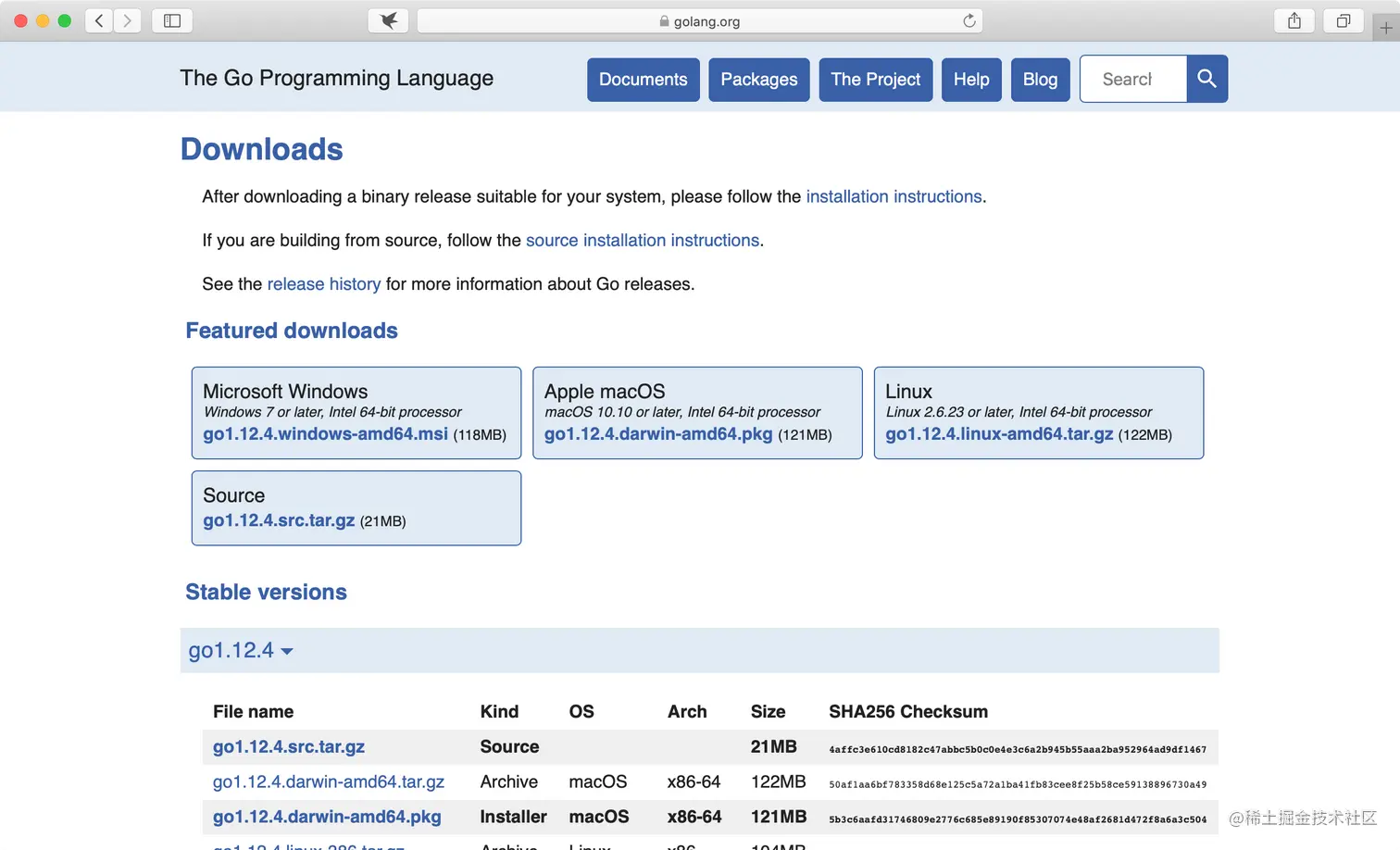The height and width of the screenshot is (850, 1400).
Task: Open the release history link
Action: (324, 283)
